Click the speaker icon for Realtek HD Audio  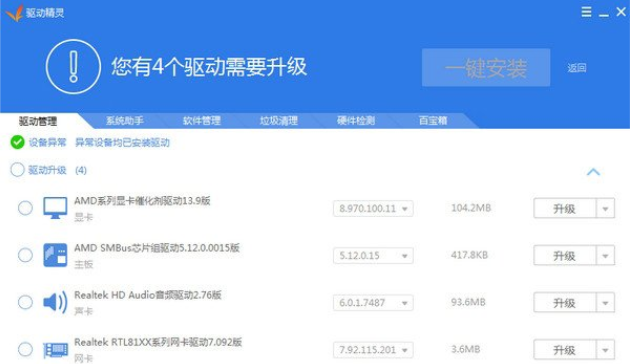pyautogui.click(x=55, y=302)
